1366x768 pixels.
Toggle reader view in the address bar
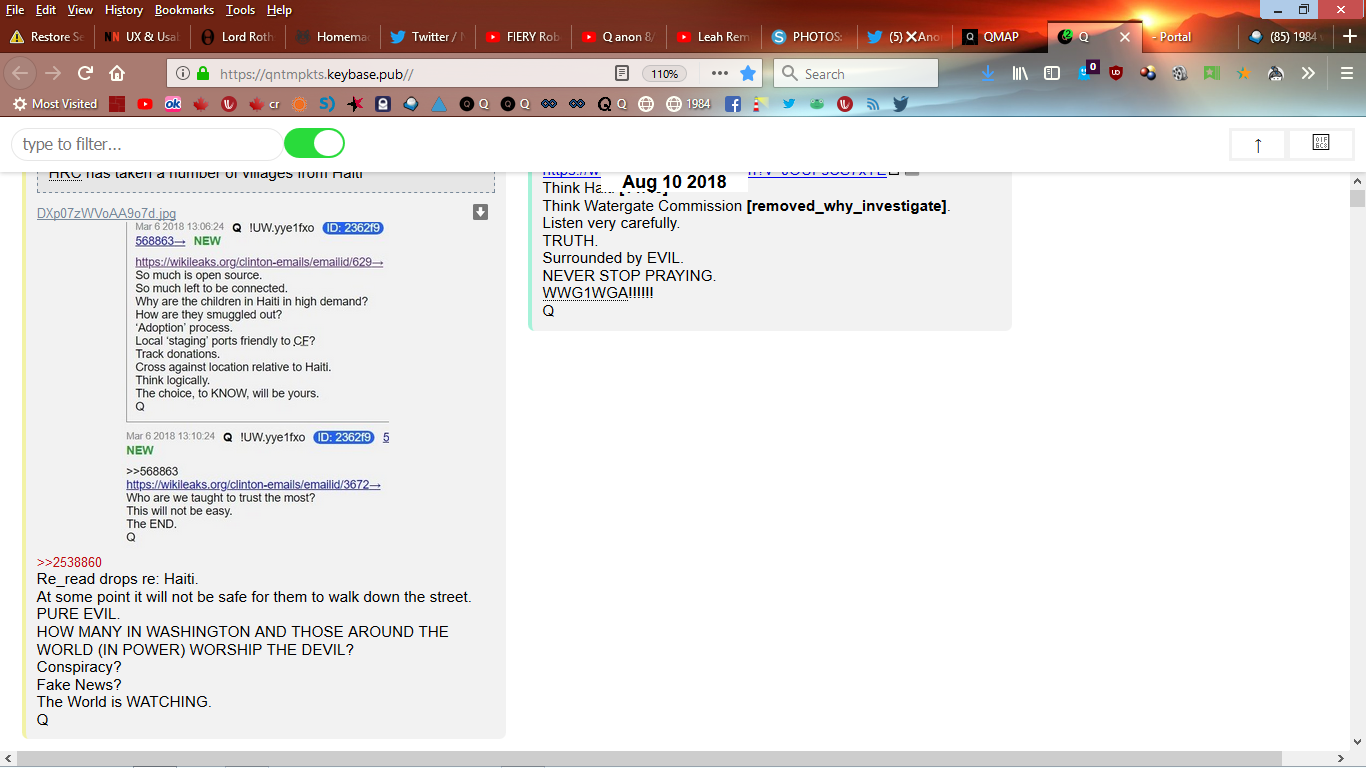621,73
